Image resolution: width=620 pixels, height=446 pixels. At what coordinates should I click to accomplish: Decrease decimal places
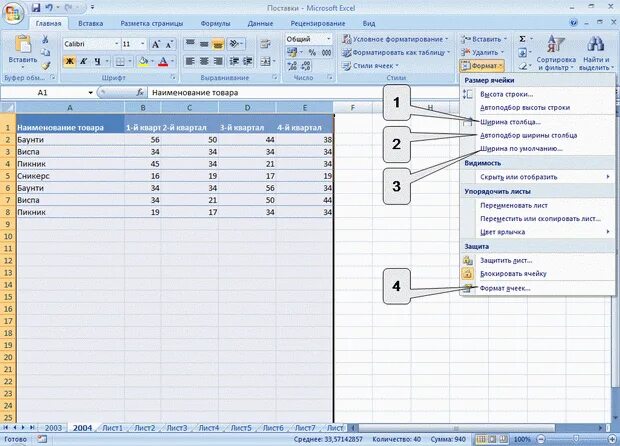306,66
